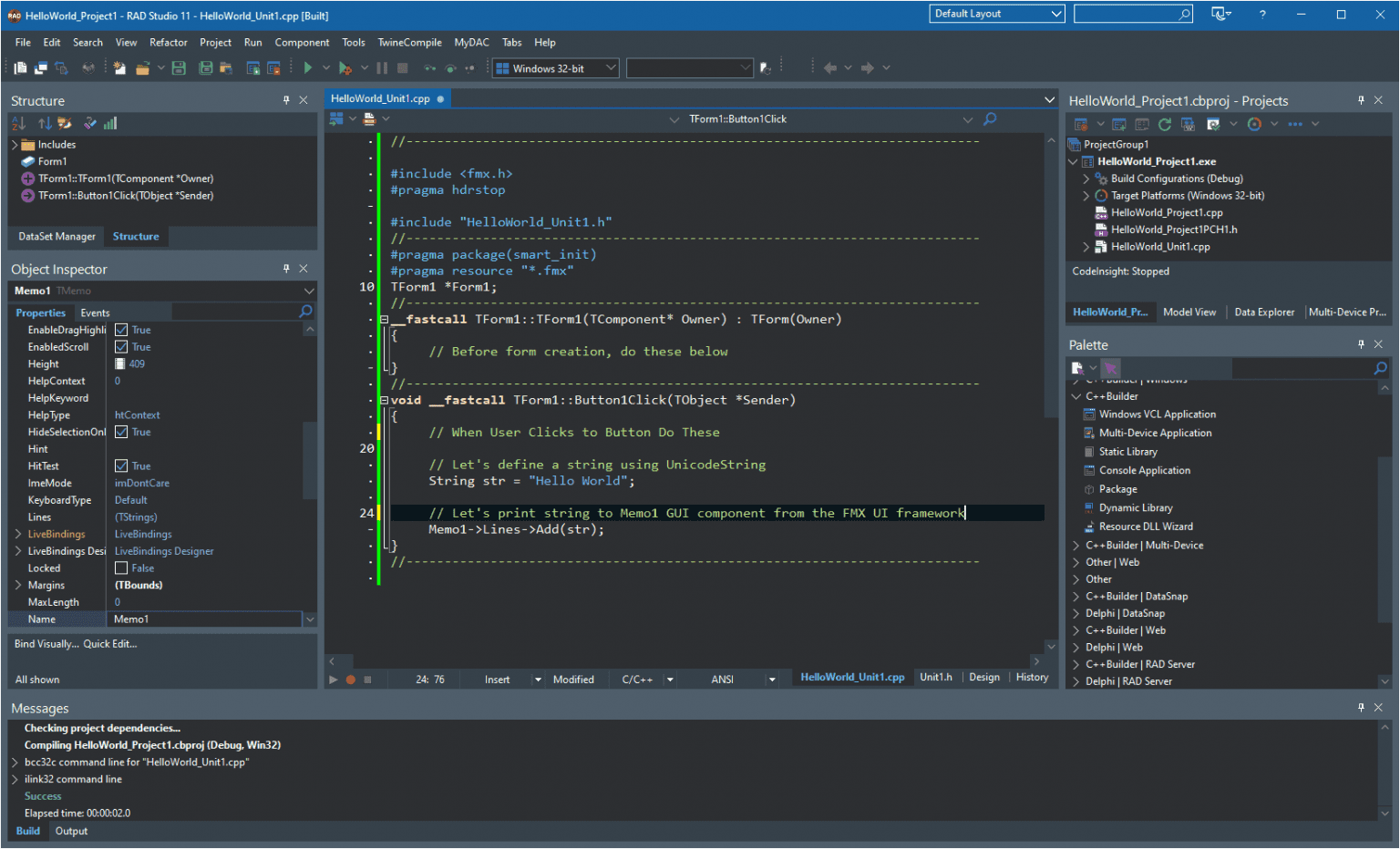Expand Target Platforms (Windows 32-bit) node

point(1086,196)
